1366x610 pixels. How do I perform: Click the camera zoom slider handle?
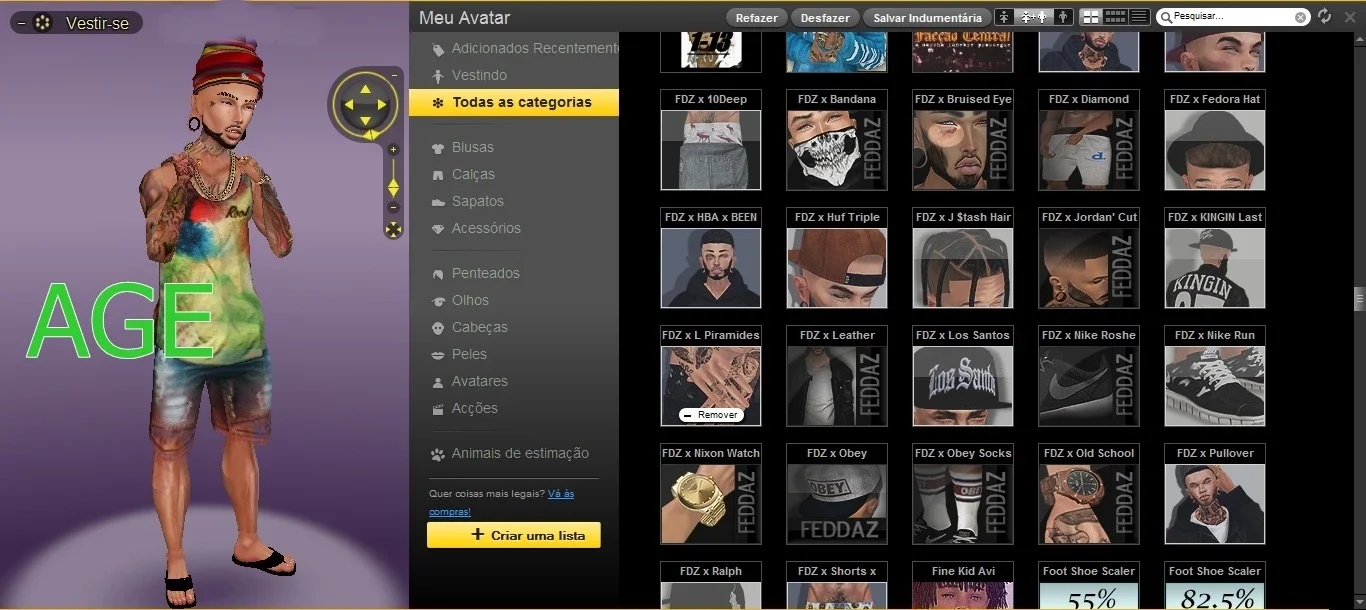pos(393,187)
